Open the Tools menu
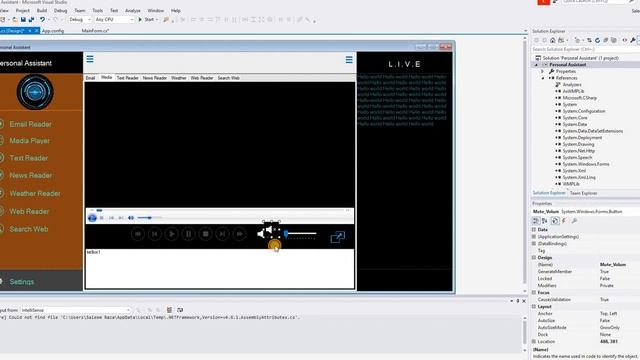 (98, 11)
